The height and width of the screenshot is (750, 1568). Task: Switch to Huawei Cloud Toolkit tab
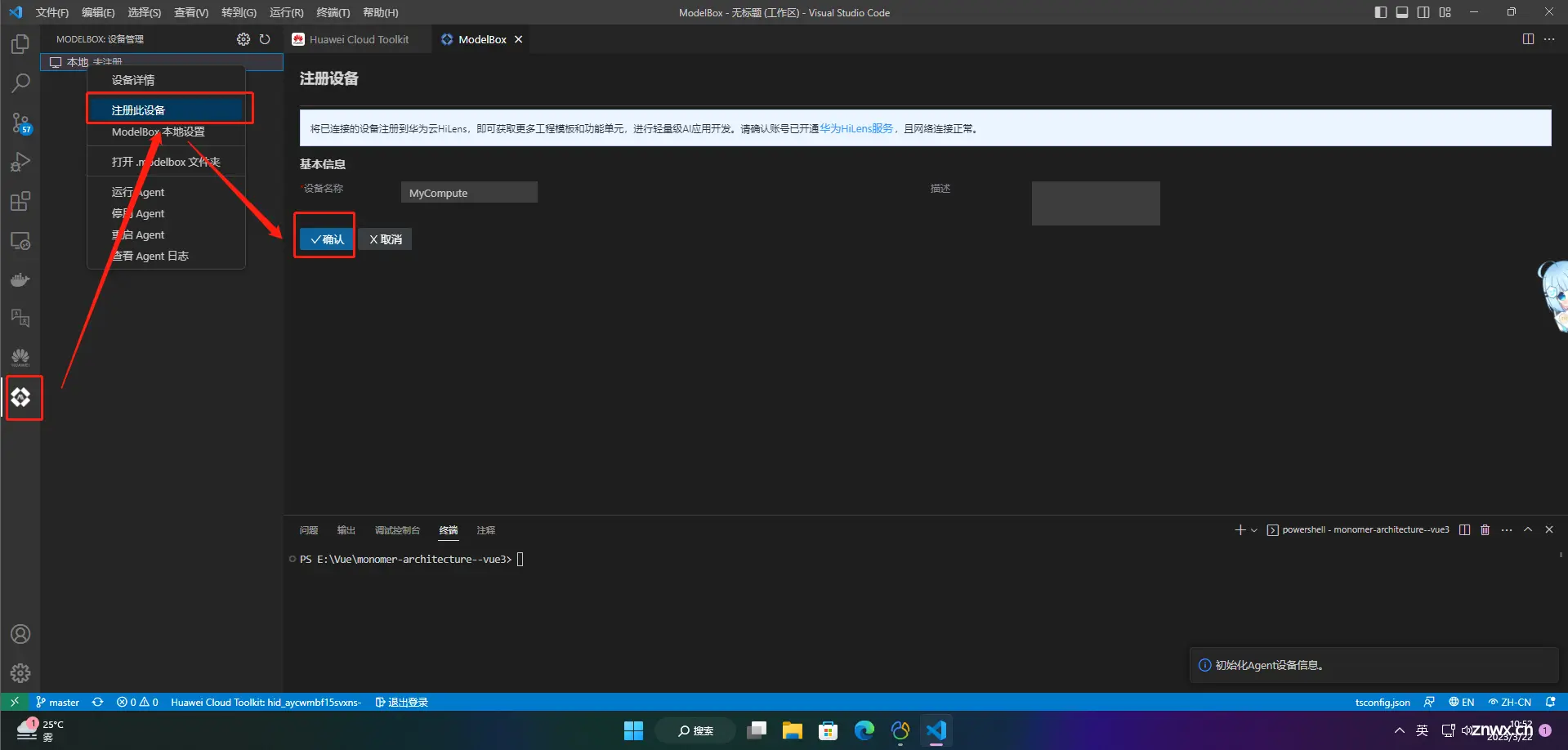coord(359,39)
